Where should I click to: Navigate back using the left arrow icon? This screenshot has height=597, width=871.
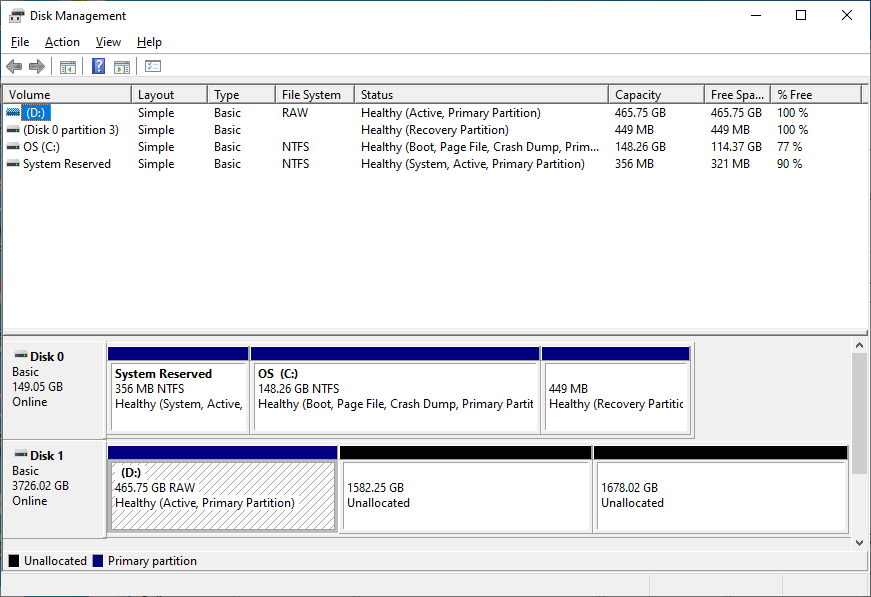click(13, 66)
